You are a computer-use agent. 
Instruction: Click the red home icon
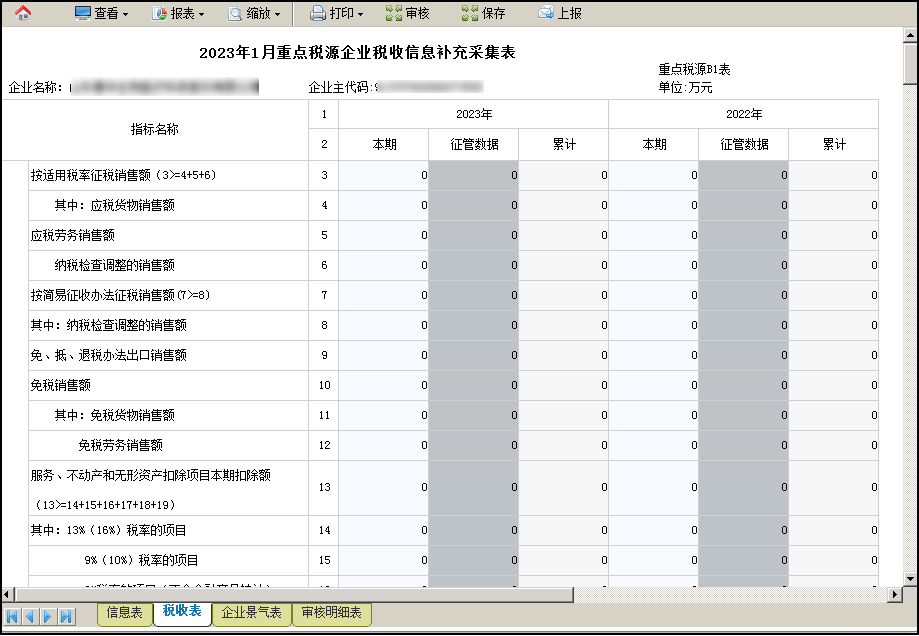tap(23, 13)
